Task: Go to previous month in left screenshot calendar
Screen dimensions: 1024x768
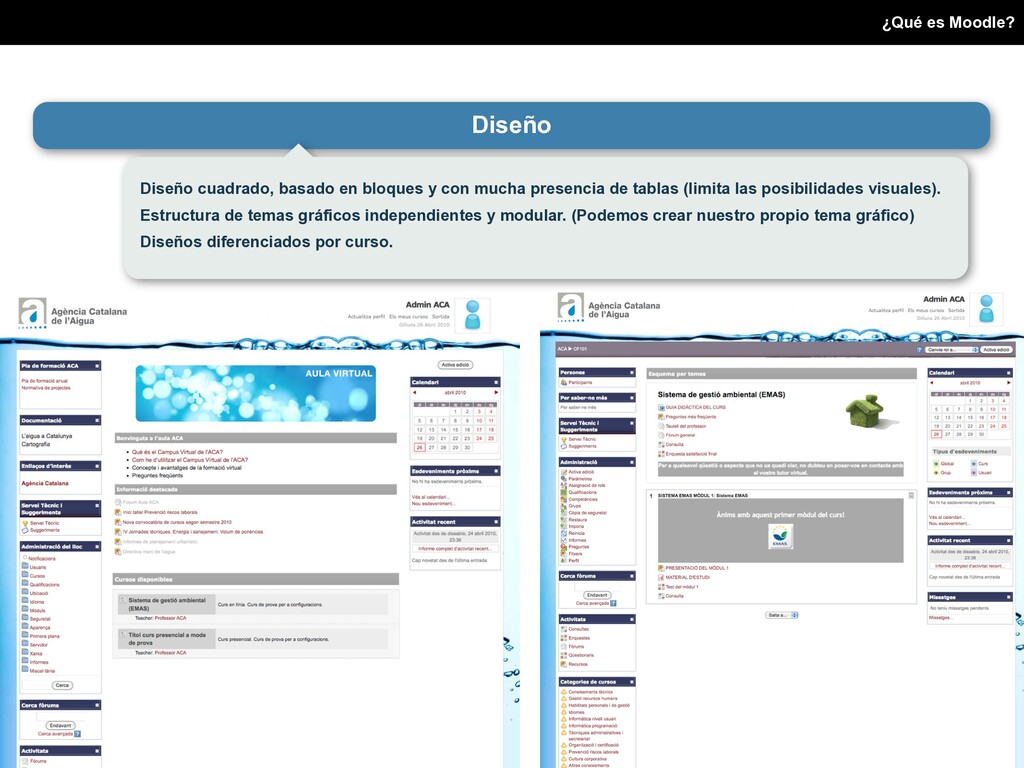Action: (414, 392)
